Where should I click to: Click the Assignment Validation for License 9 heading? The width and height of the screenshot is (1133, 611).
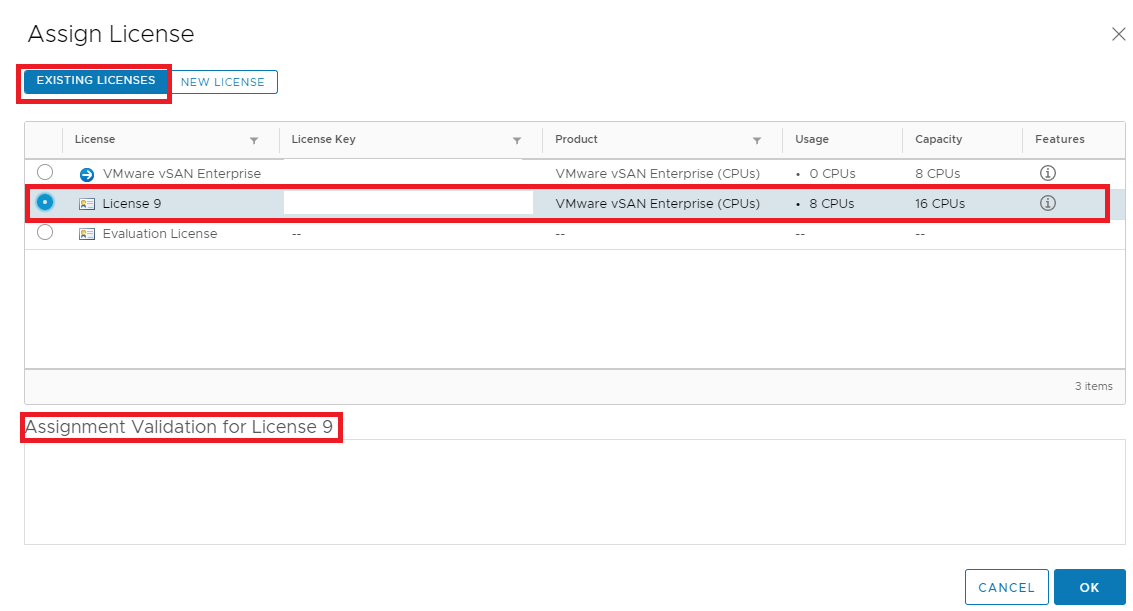[179, 427]
